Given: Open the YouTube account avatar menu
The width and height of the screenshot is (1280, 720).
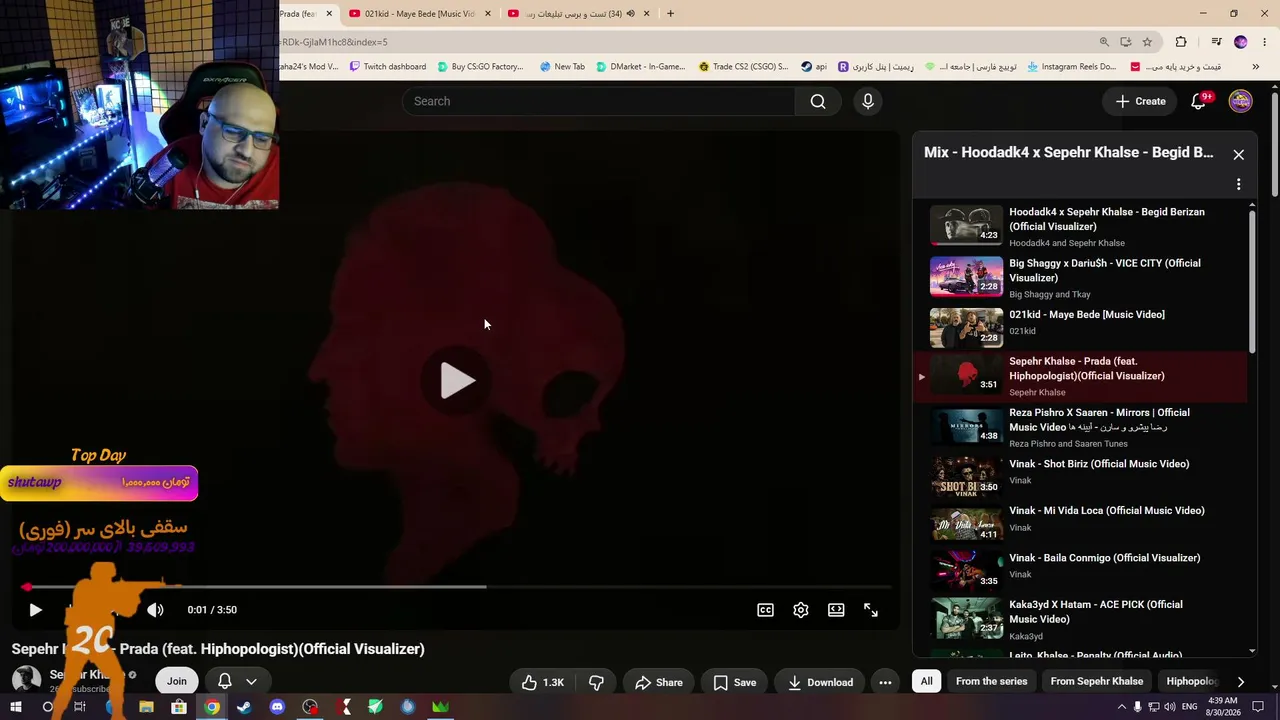Looking at the screenshot, I should coord(1240,101).
